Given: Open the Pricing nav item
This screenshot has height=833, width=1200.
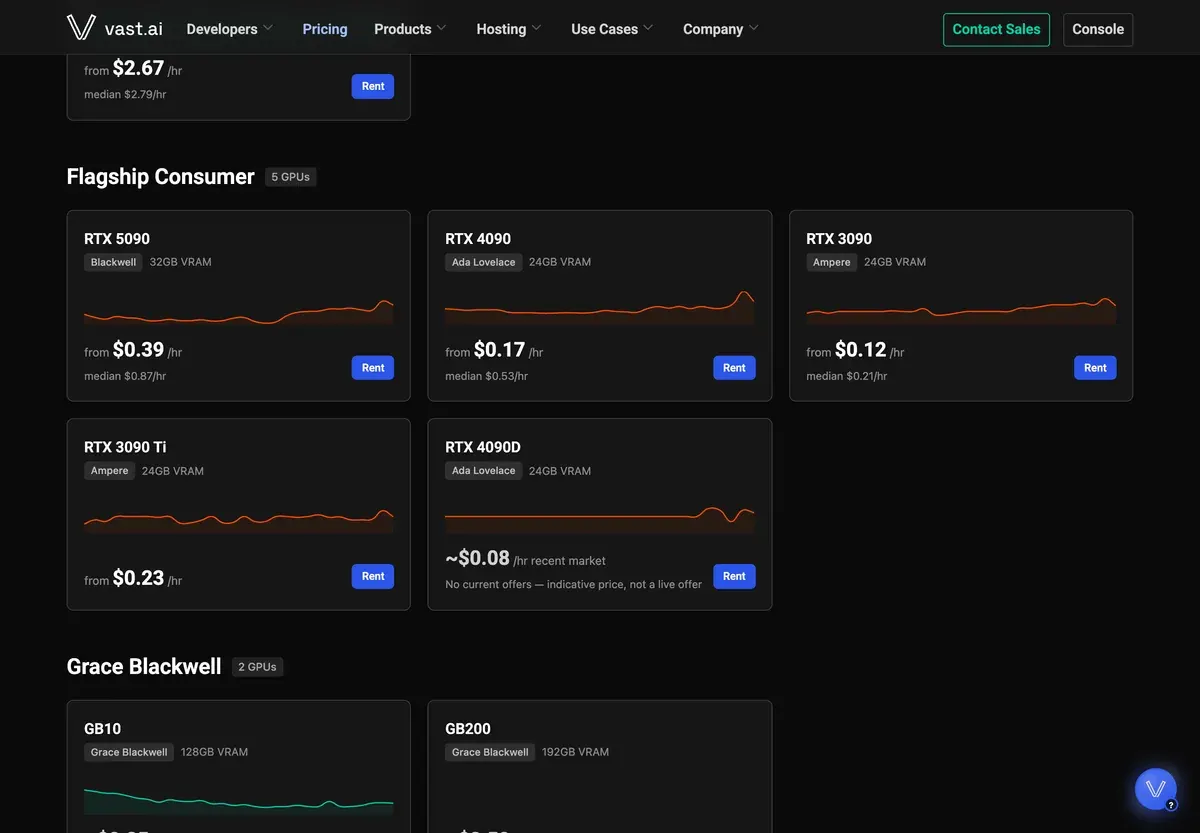Looking at the screenshot, I should click(x=325, y=29).
